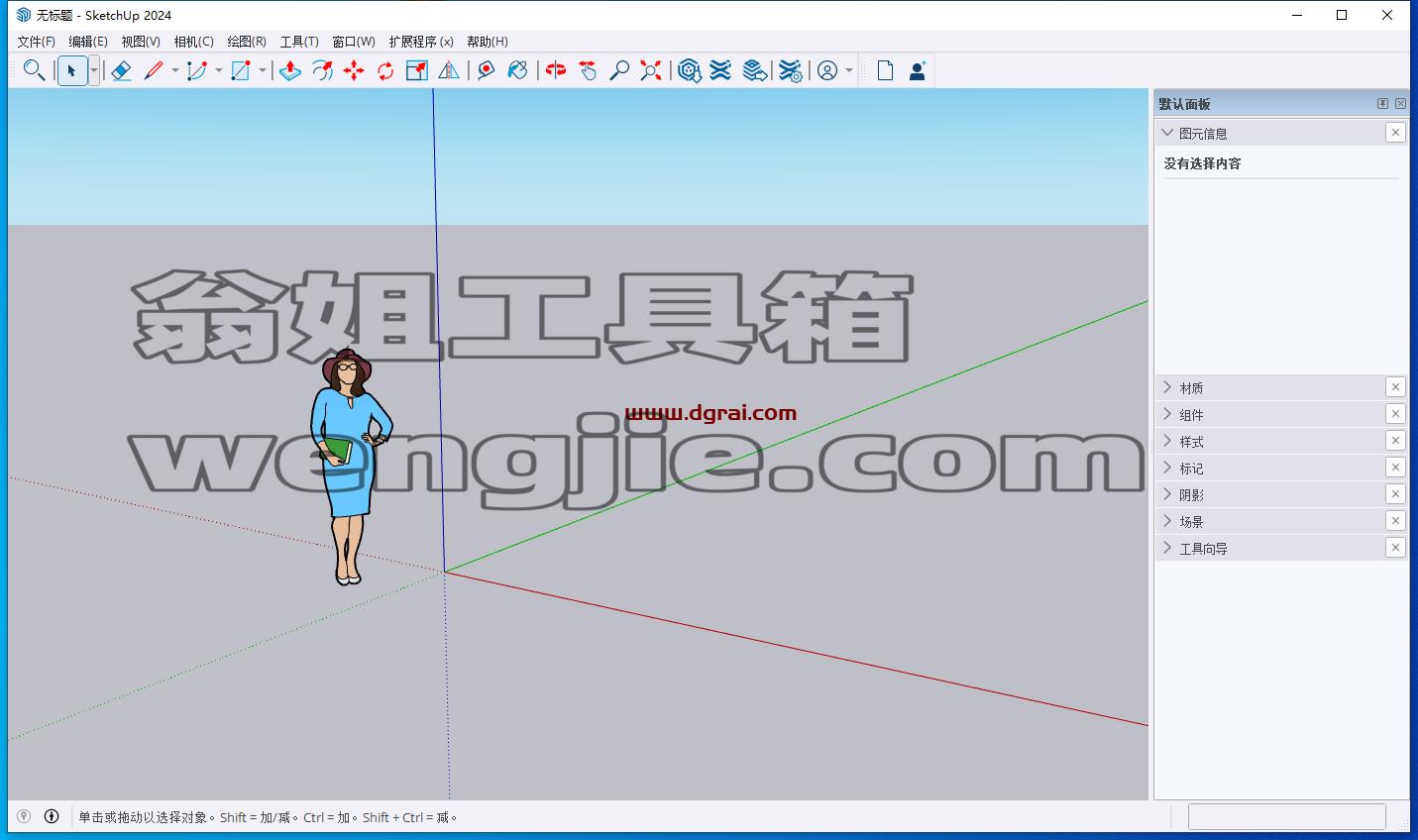Image resolution: width=1418 pixels, height=840 pixels.
Task: Click the user account sign-in icon
Action: pyautogui.click(x=827, y=70)
